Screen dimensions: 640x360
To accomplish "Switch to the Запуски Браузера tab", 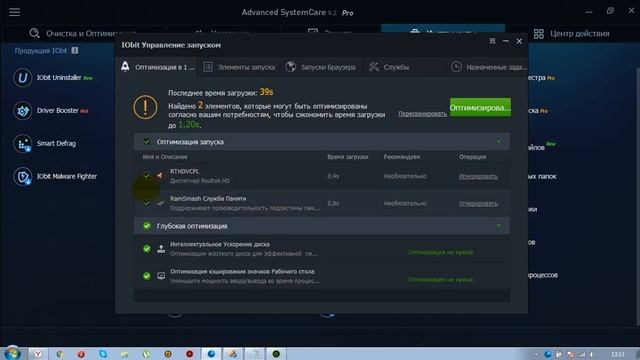I will 321,67.
